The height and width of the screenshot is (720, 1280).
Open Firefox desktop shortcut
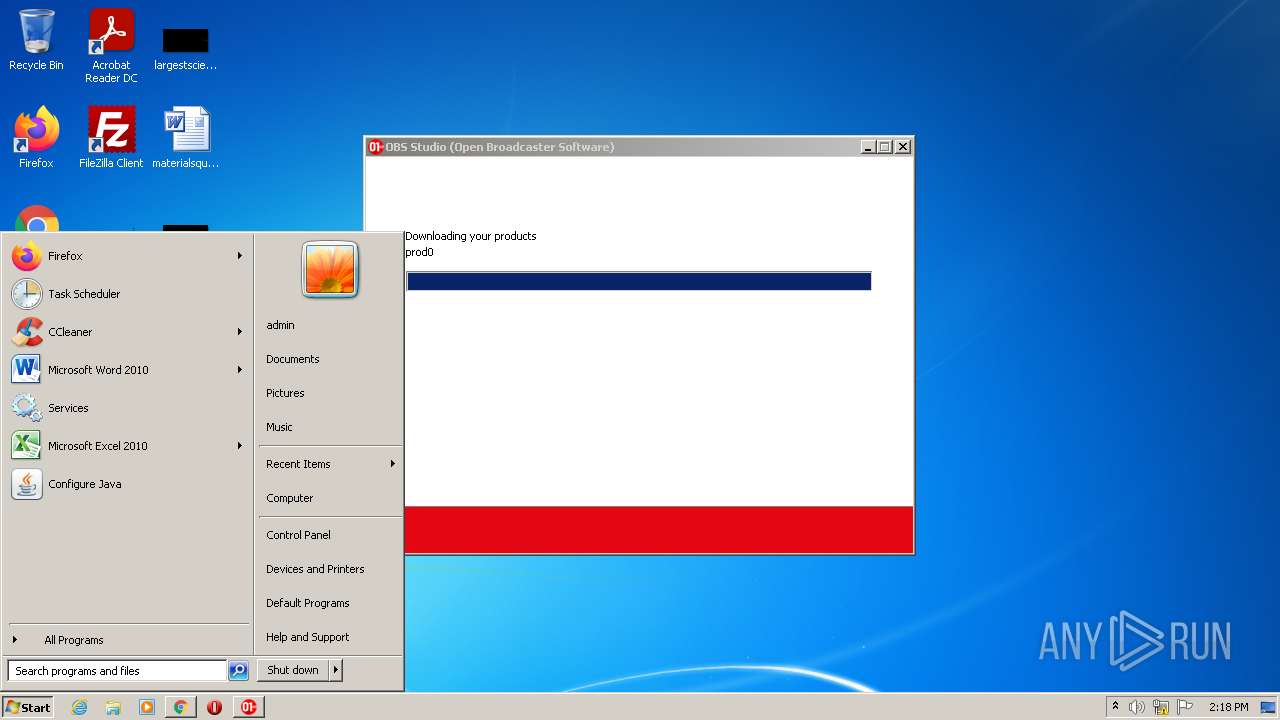tap(36, 137)
